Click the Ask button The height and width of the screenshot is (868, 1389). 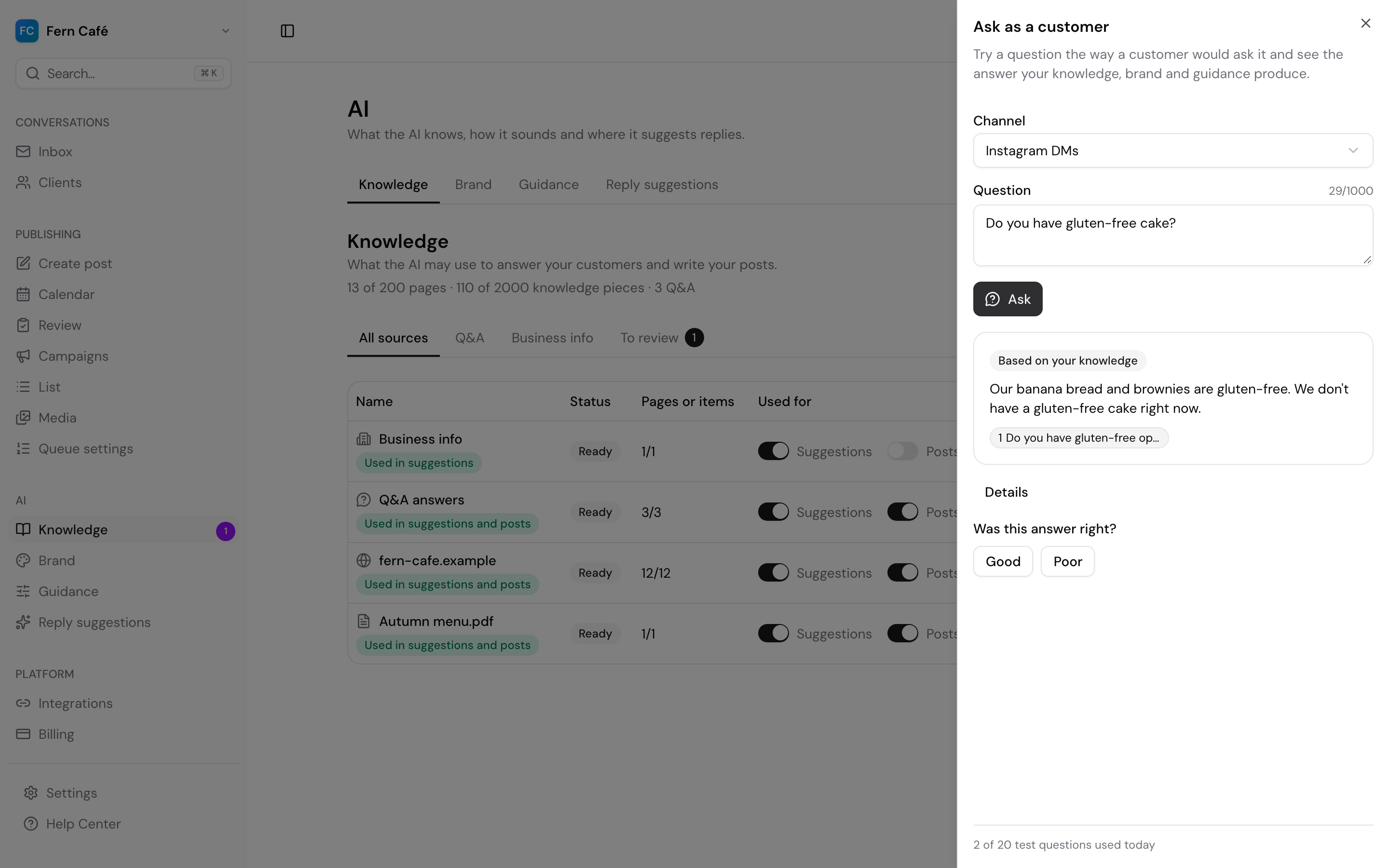tap(1008, 299)
